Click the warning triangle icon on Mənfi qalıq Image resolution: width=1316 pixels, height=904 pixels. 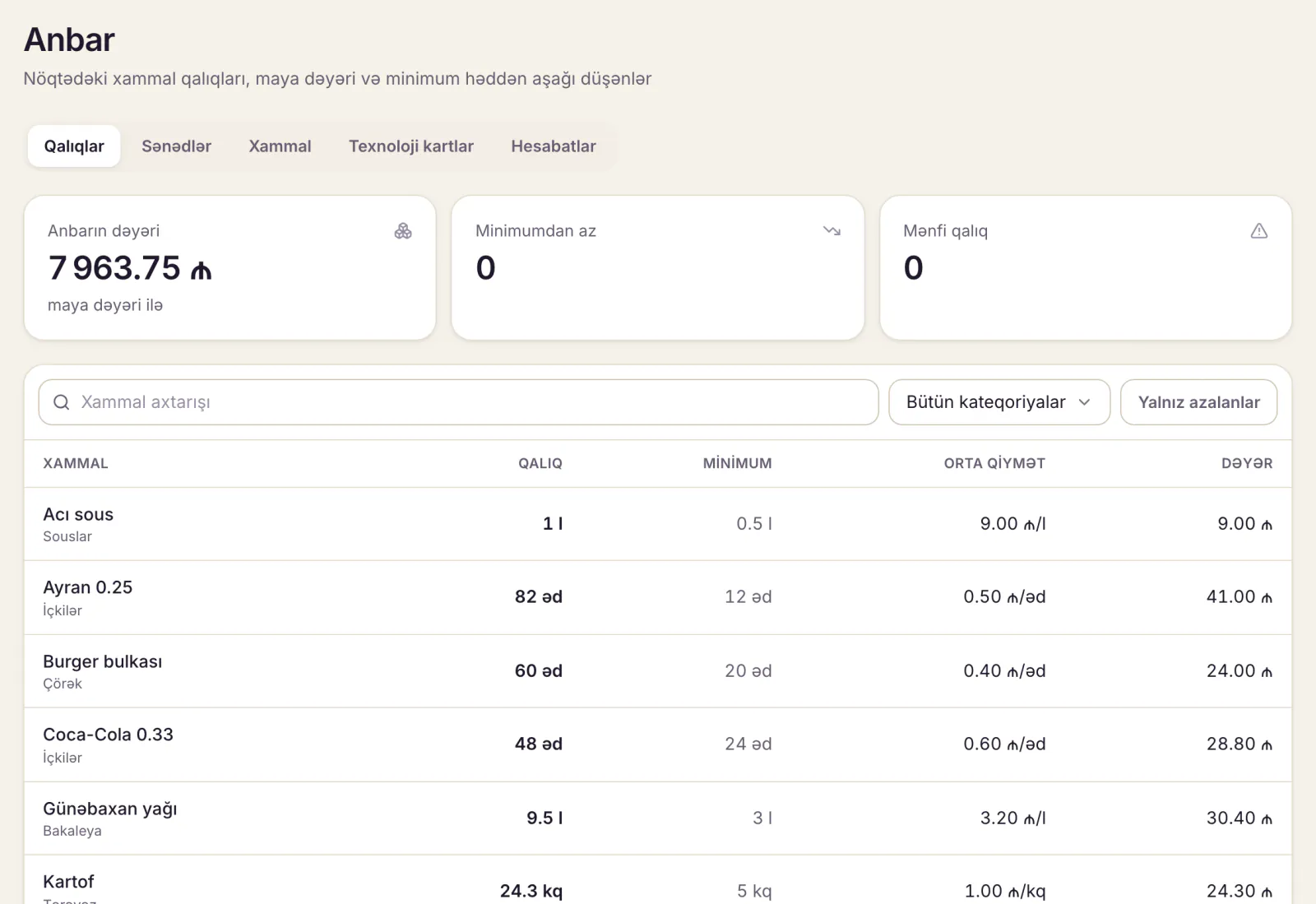1259,231
